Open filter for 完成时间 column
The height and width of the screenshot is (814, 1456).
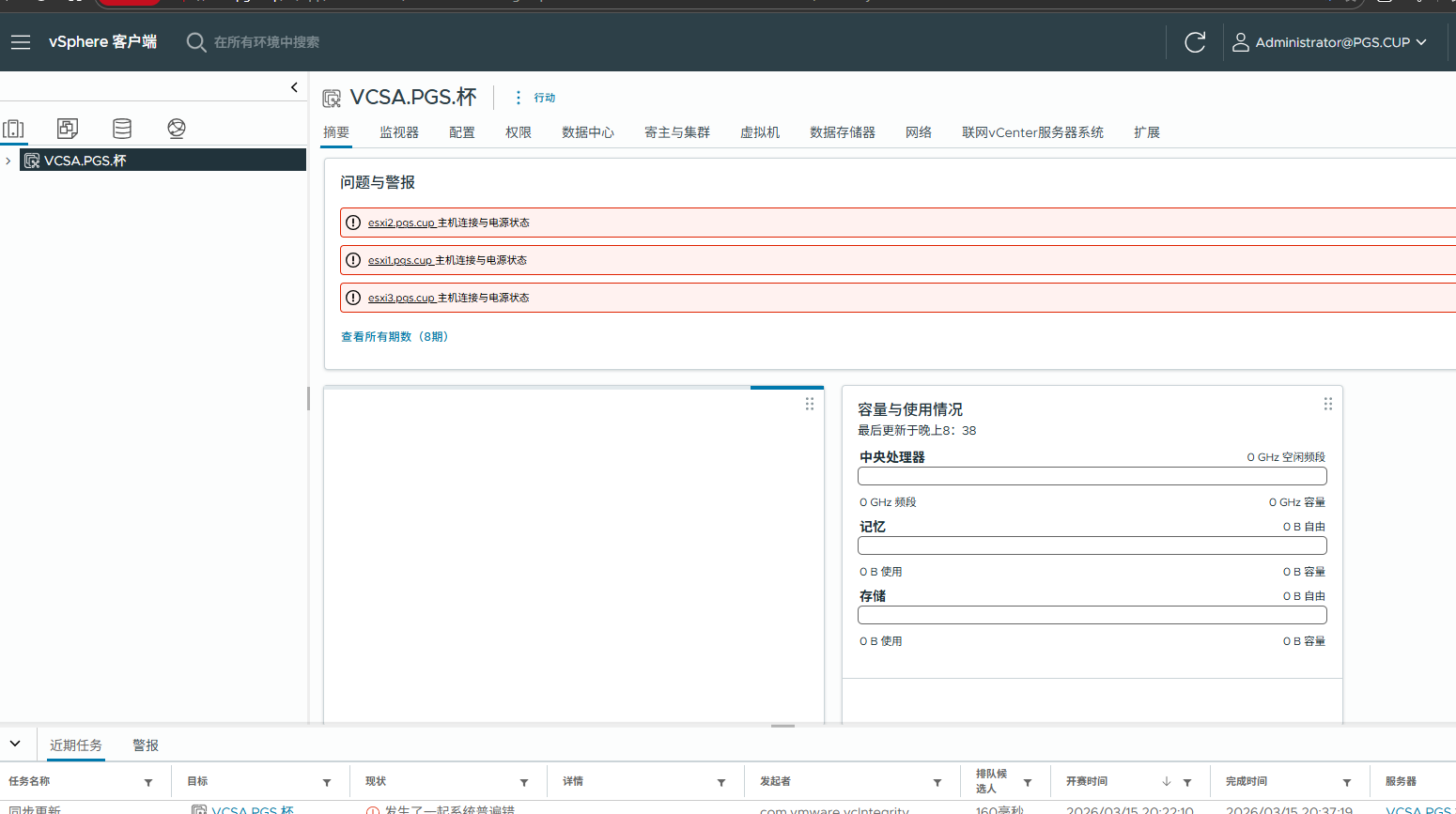[x=1347, y=782]
